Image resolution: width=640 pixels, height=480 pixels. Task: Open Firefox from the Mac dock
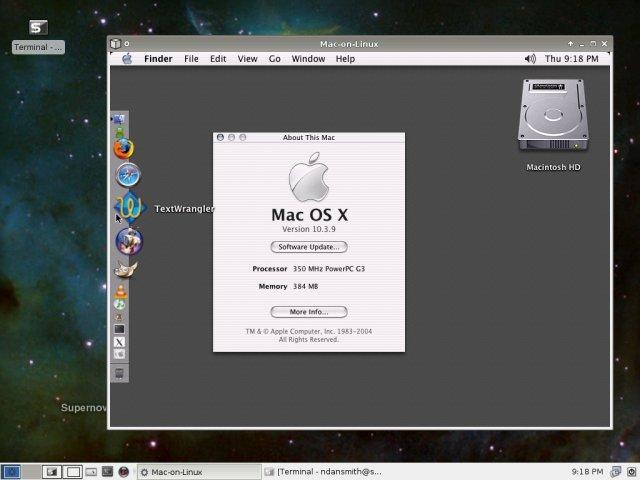[123, 149]
